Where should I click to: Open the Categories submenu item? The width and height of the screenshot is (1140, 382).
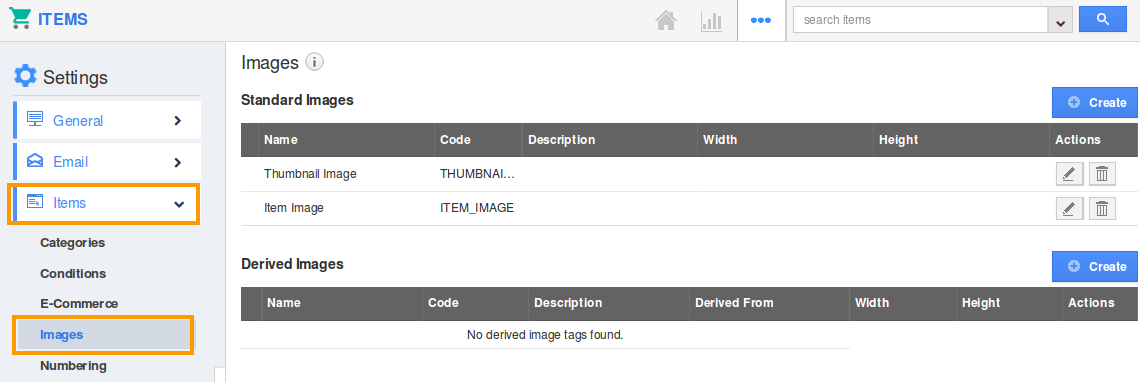pyautogui.click(x=73, y=243)
